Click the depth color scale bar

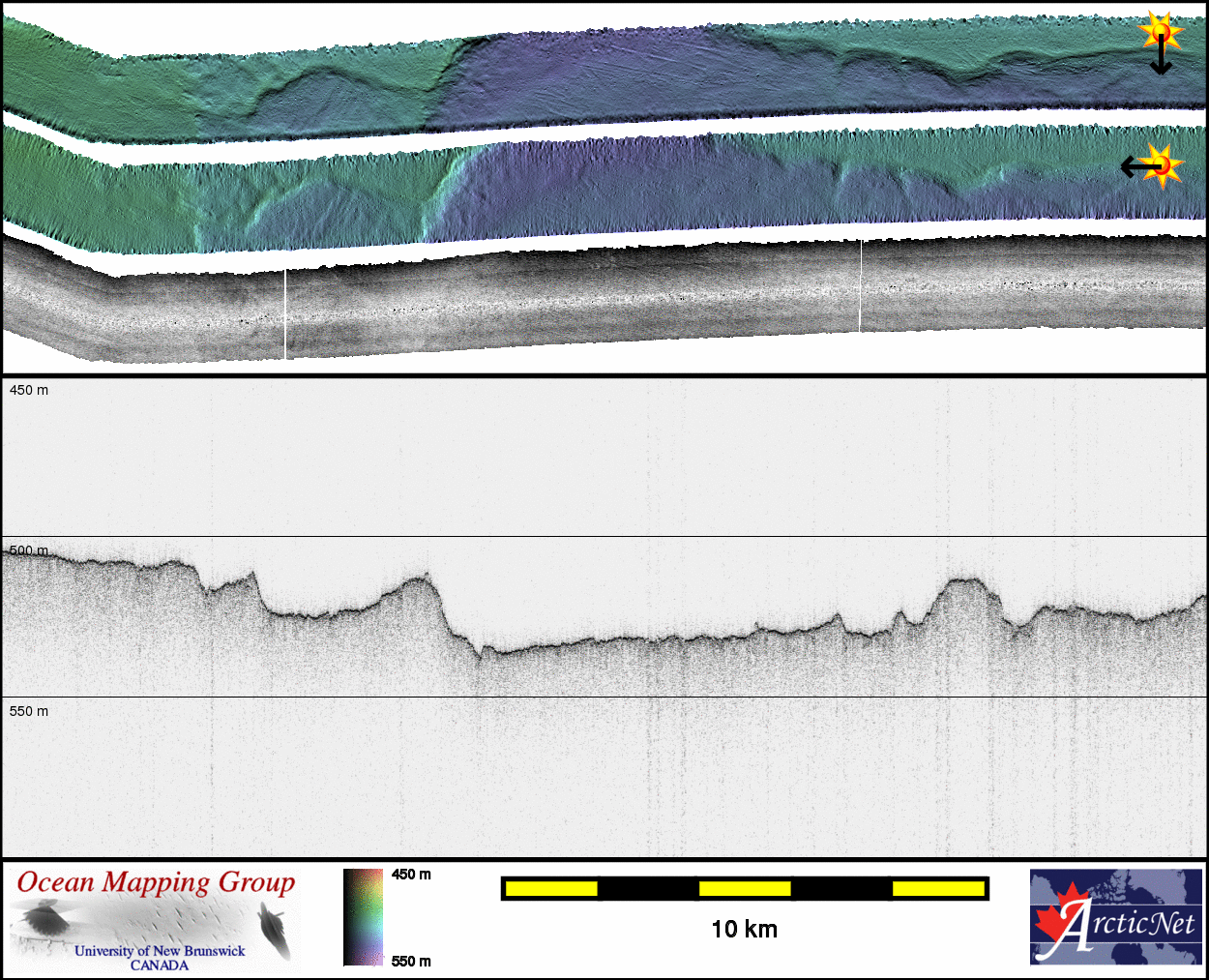coord(363,916)
